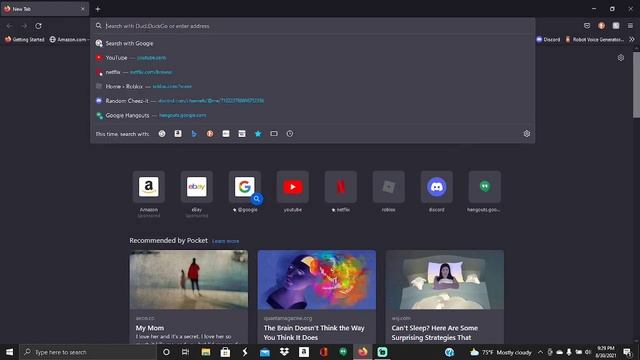Open a new tab with the plus button
The height and width of the screenshot is (360, 640).
coord(98,9)
